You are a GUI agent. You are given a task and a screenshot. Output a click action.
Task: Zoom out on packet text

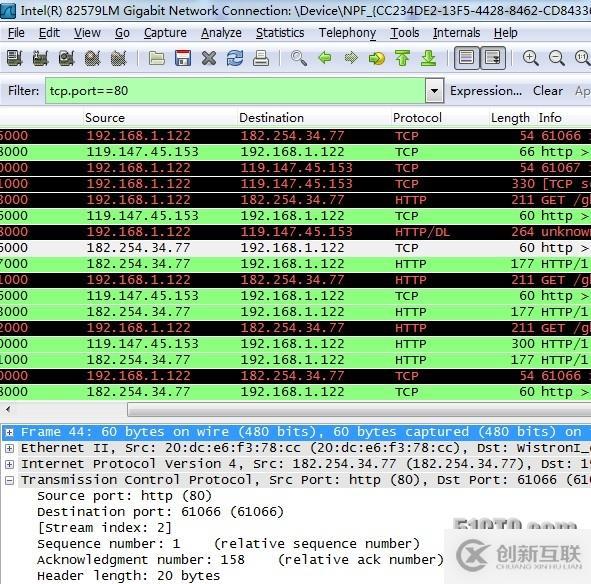click(557, 58)
